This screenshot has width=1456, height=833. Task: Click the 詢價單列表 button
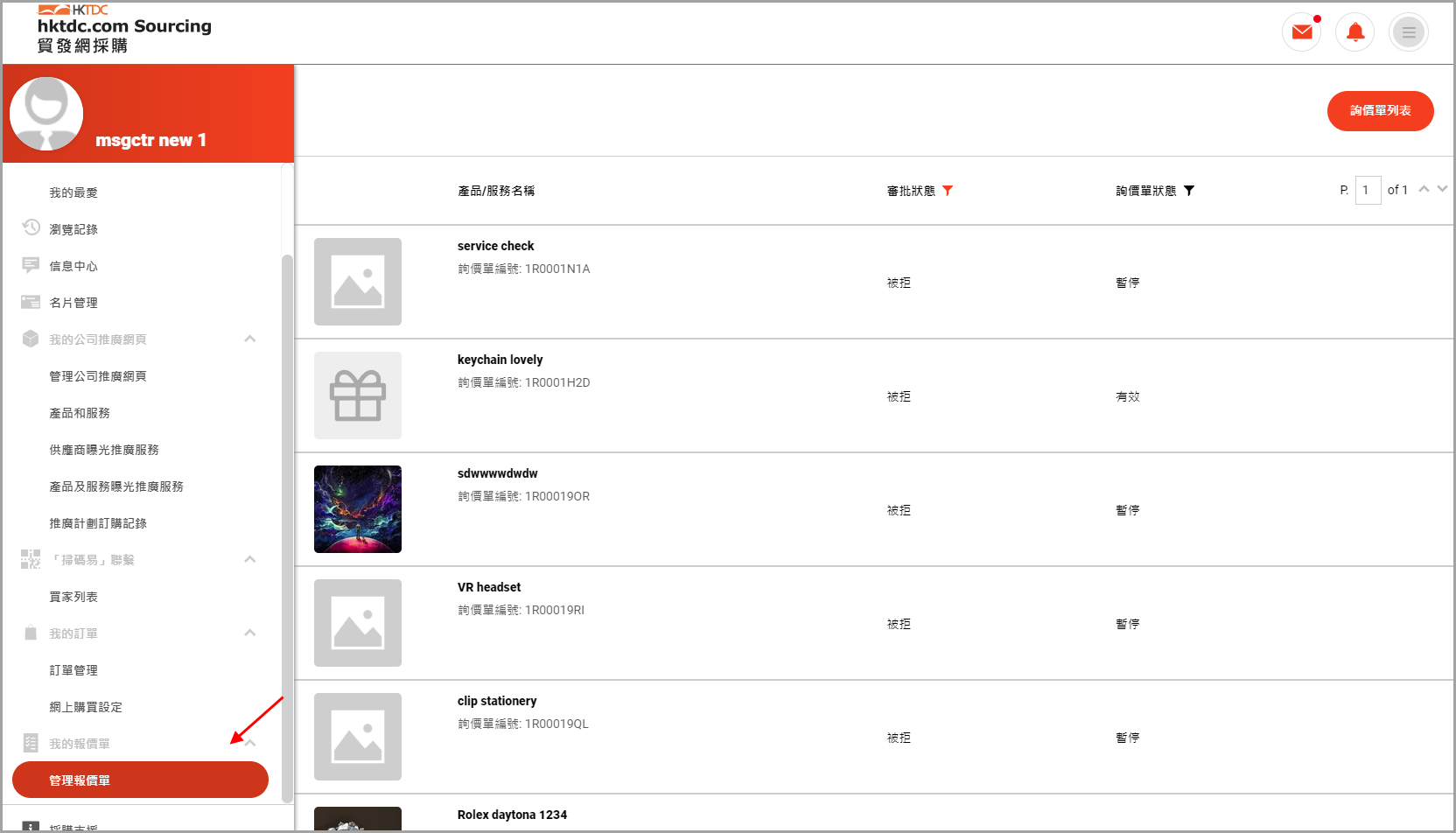point(1380,111)
